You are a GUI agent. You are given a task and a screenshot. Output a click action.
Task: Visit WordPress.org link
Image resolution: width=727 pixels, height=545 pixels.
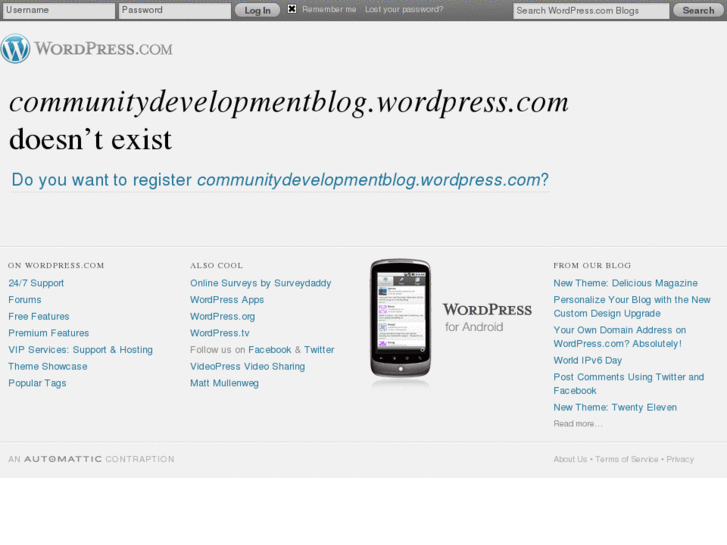click(223, 316)
